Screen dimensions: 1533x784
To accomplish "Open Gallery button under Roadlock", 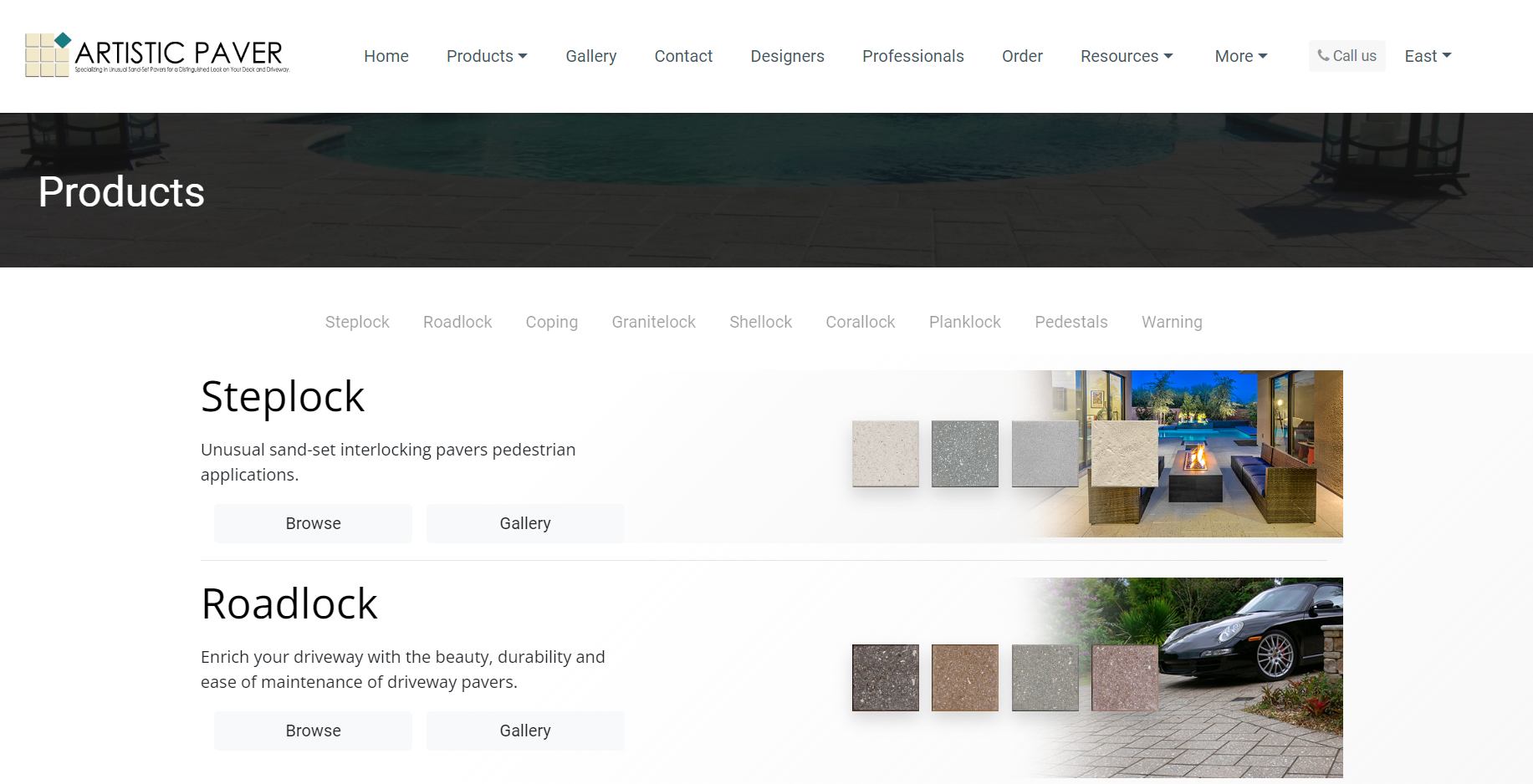I will coord(524,731).
